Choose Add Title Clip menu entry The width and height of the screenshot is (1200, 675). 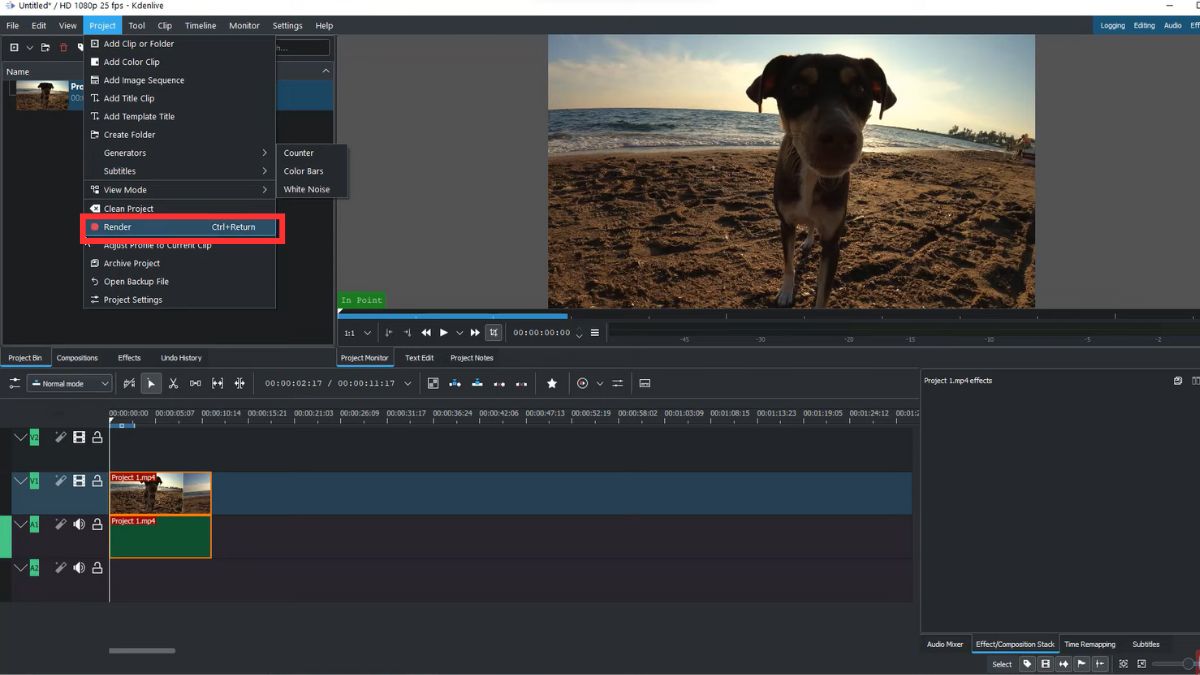(x=180, y=98)
